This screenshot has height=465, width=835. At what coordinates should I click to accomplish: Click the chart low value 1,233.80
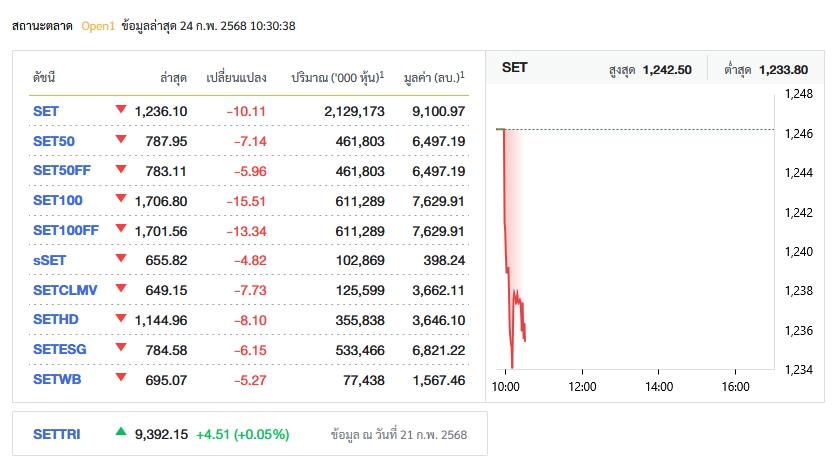[x=783, y=70]
